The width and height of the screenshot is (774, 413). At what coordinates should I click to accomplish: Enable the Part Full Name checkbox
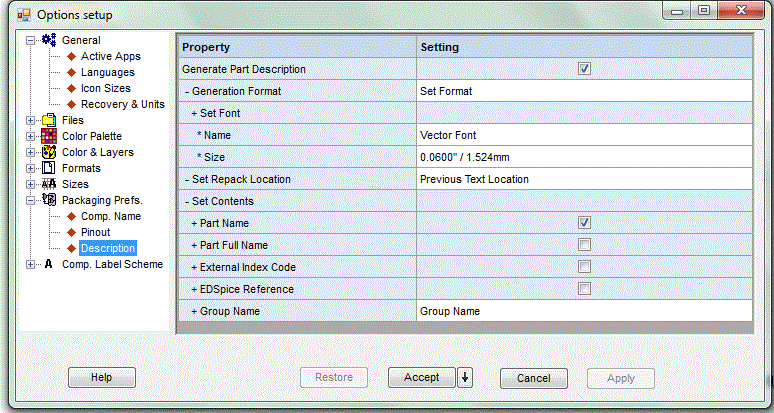pyautogui.click(x=584, y=245)
